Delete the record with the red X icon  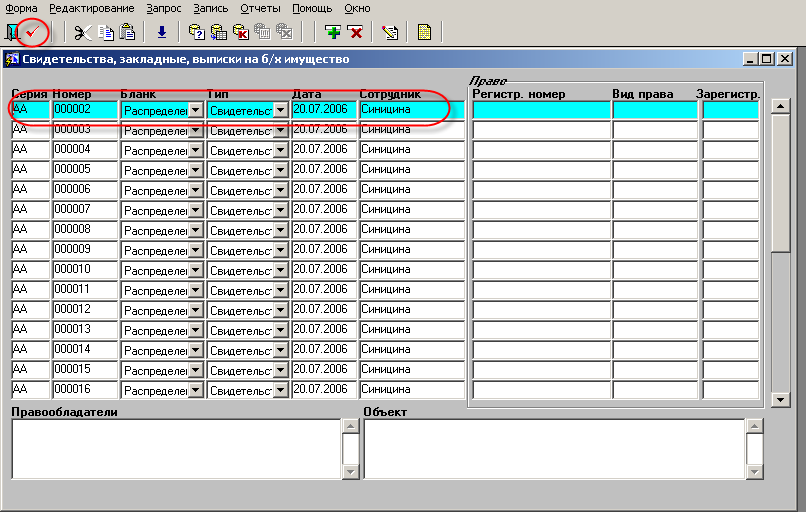pyautogui.click(x=356, y=32)
